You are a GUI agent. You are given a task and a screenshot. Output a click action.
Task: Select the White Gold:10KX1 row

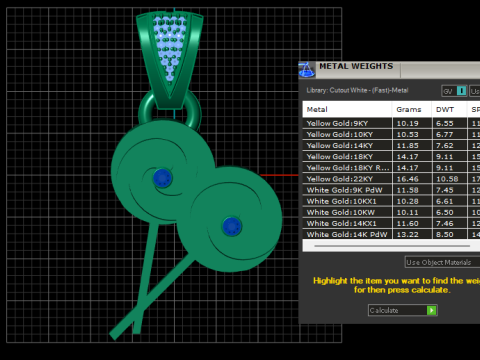(x=391, y=201)
